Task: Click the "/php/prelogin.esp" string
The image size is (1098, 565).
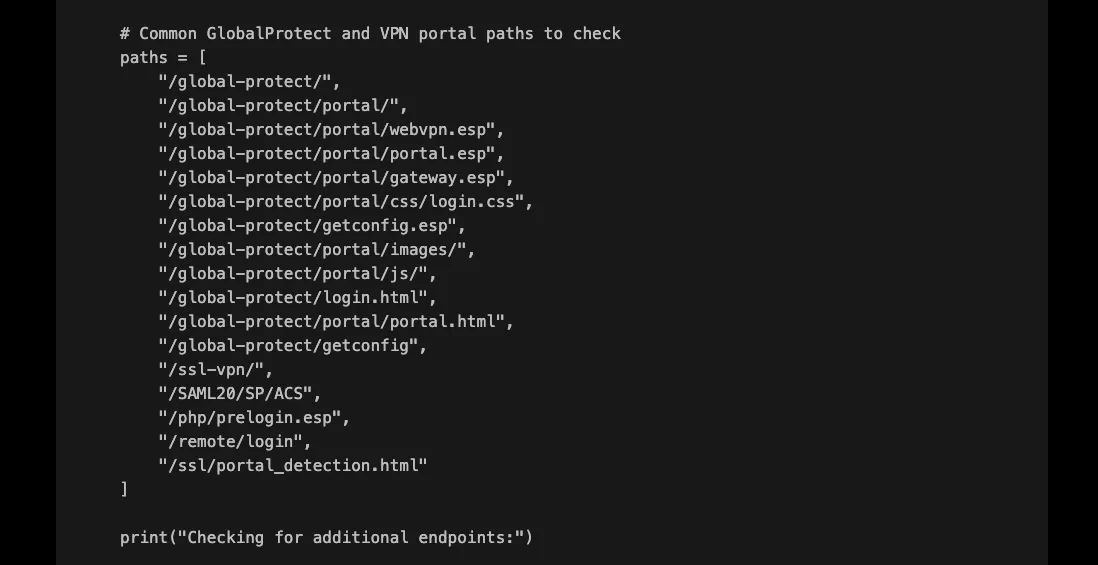Action: (254, 418)
